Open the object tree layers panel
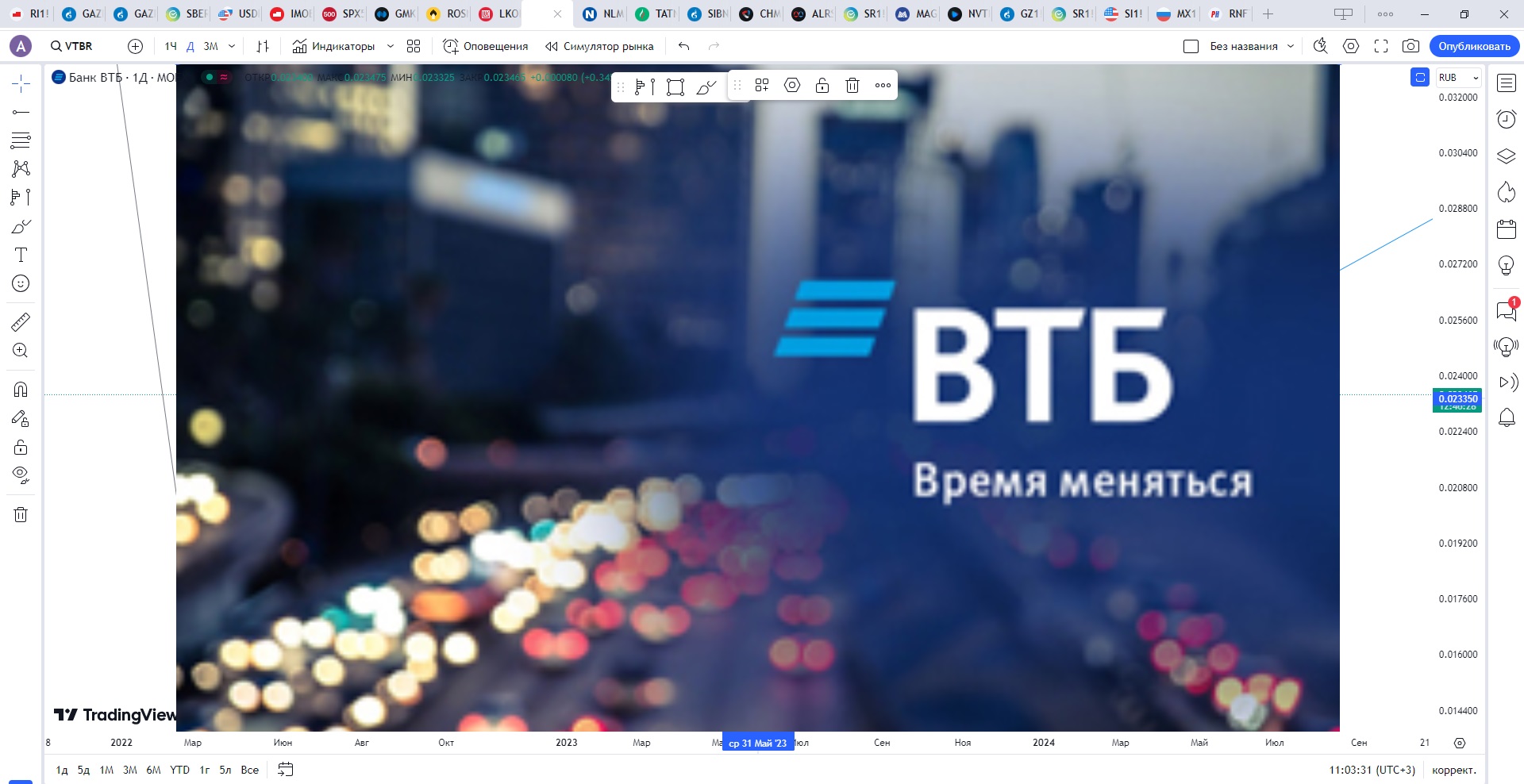This screenshot has width=1524, height=784. (x=1506, y=156)
